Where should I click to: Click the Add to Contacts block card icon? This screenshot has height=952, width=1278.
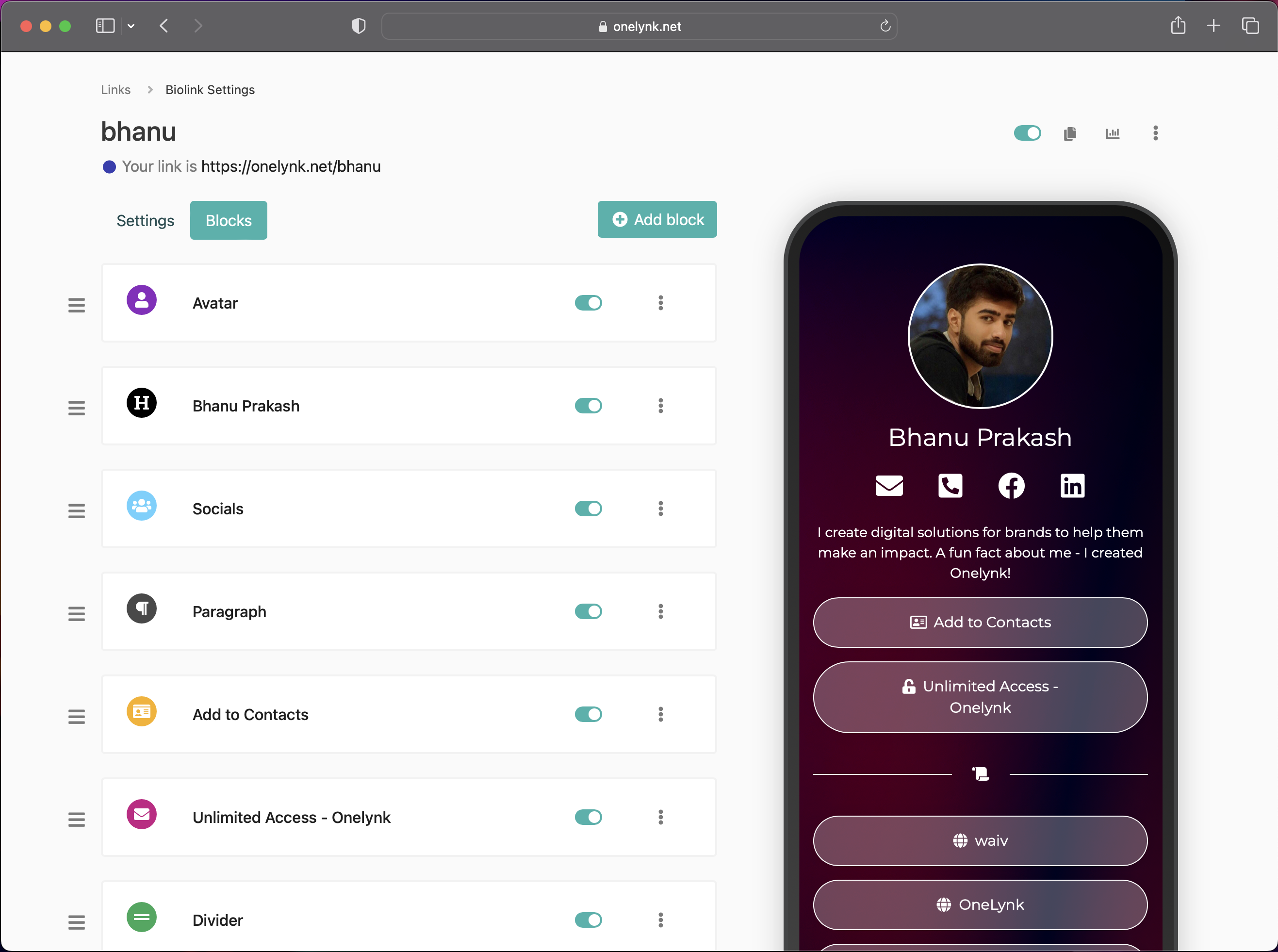142,712
